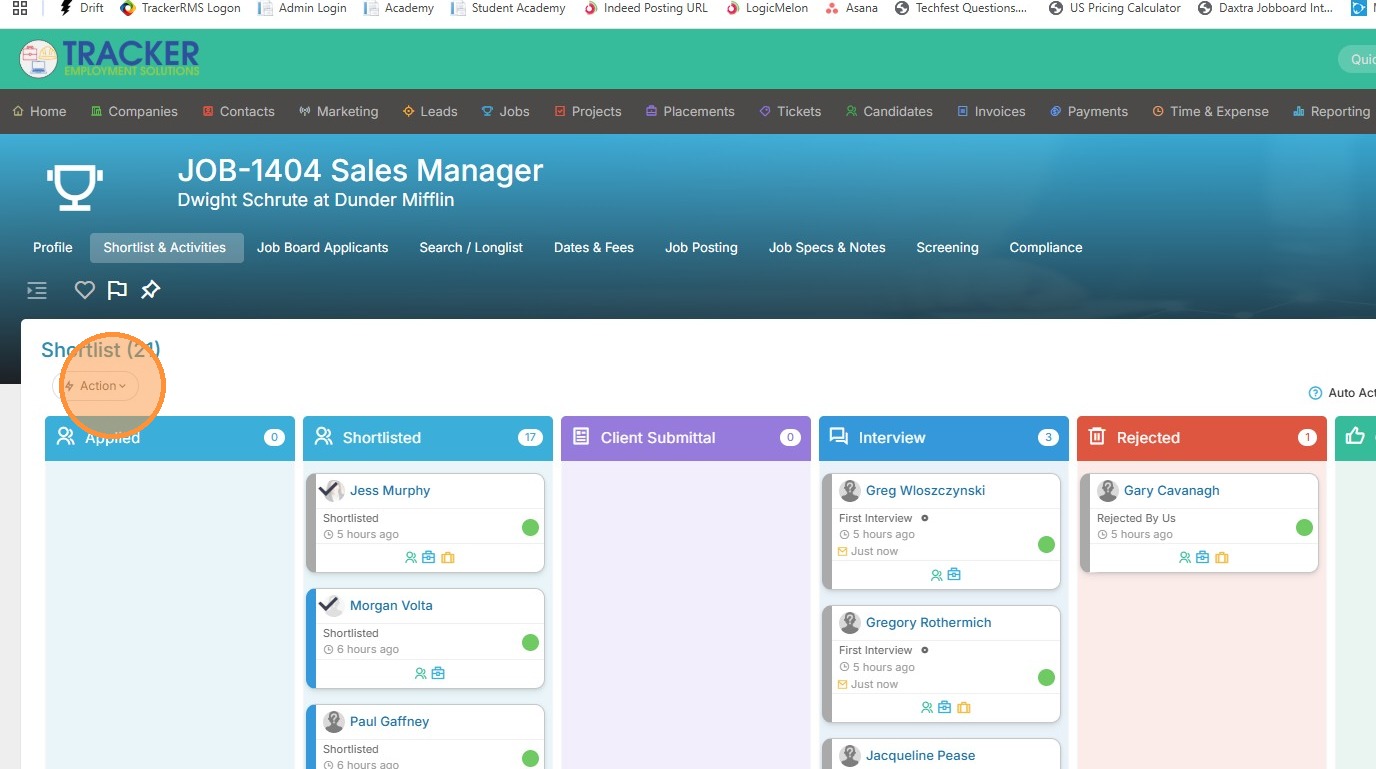This screenshot has height=769, width=1376.
Task: Click the people icon in the Shortlisted header
Action: click(323, 437)
